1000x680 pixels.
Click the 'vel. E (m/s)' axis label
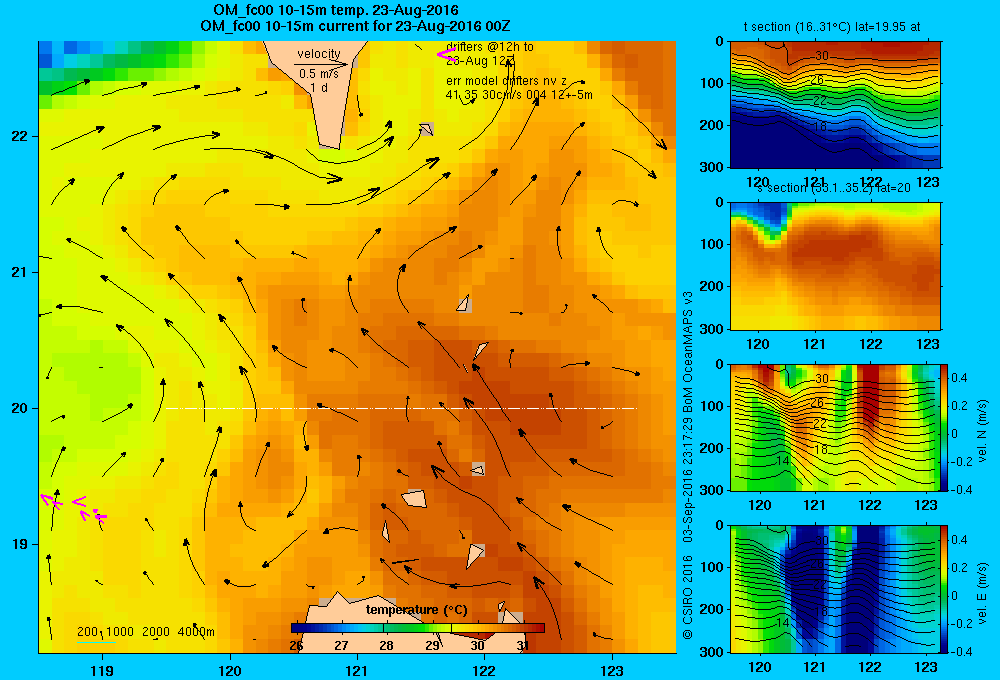[982, 593]
